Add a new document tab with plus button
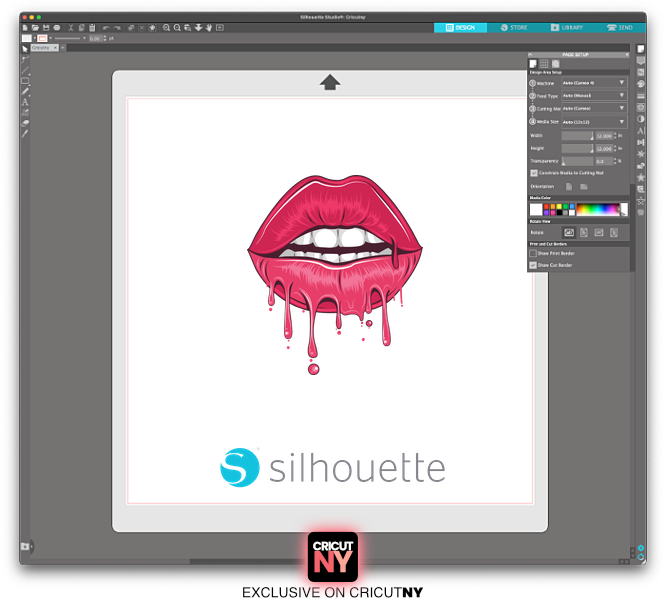Image resolution: width=665 pixels, height=604 pixels. [63, 48]
